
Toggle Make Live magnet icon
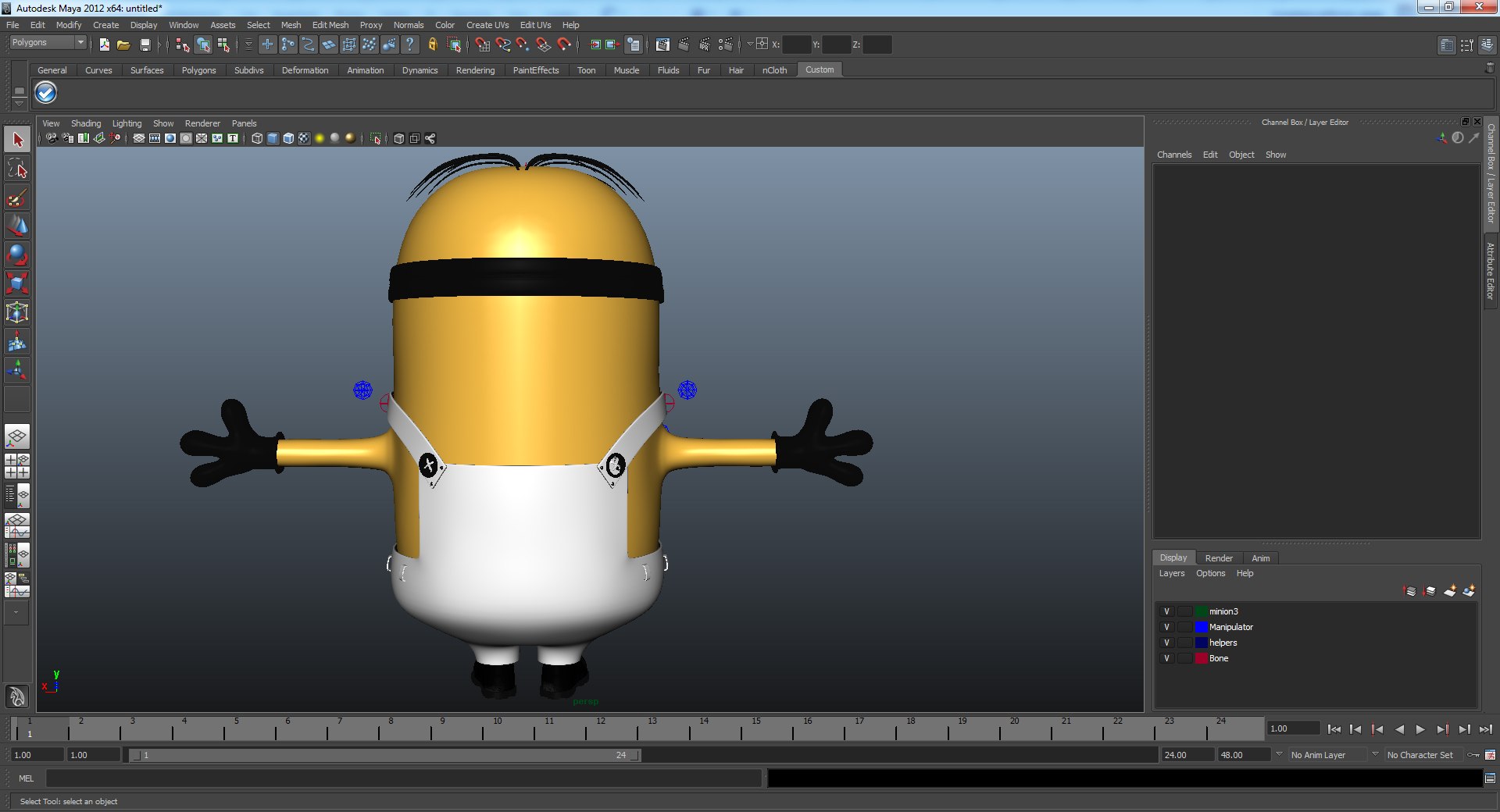point(563,45)
